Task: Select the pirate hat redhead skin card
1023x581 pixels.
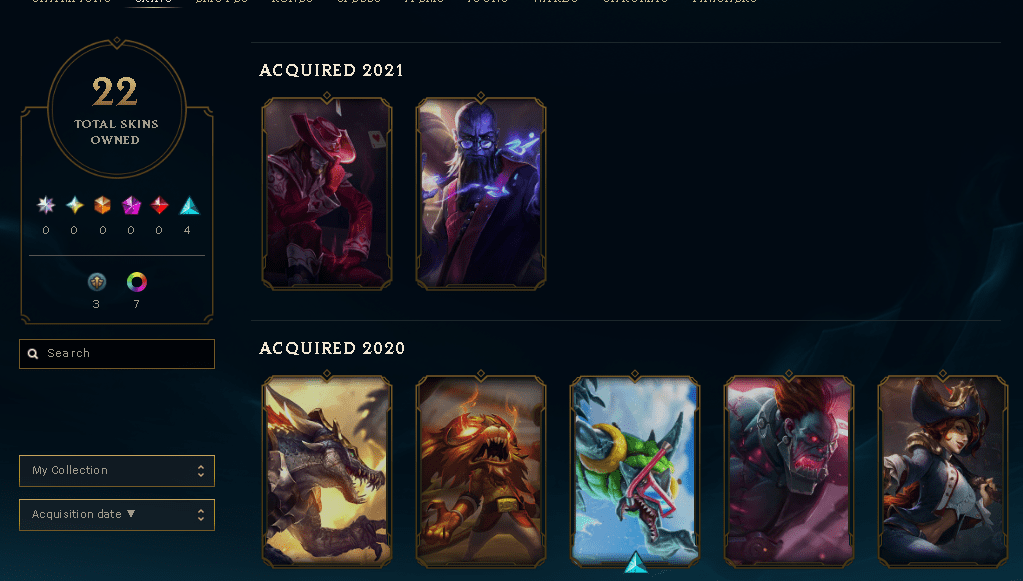Action: coord(943,471)
